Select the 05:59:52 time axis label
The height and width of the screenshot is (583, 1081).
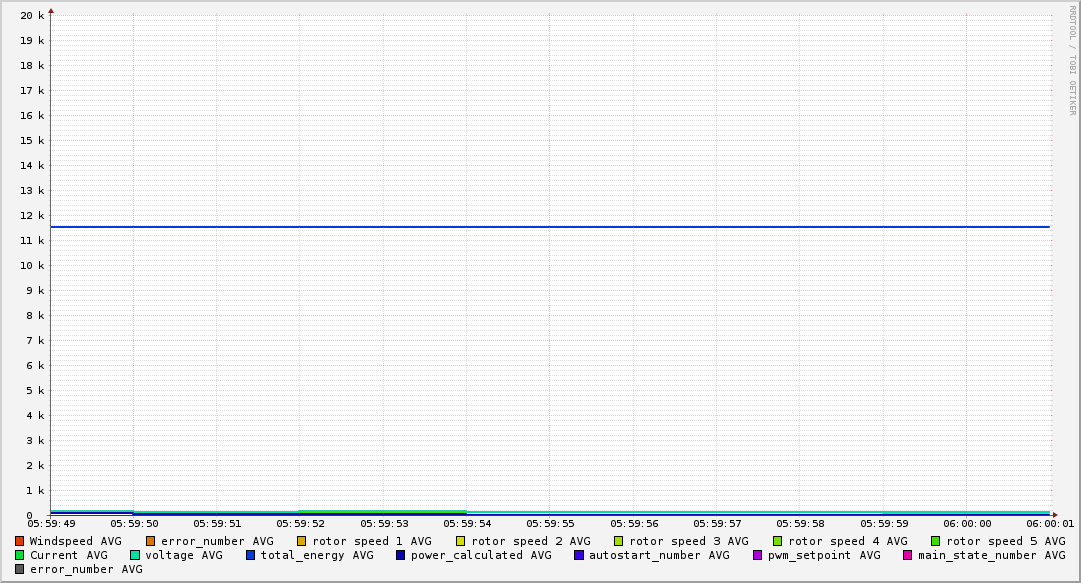[300, 523]
